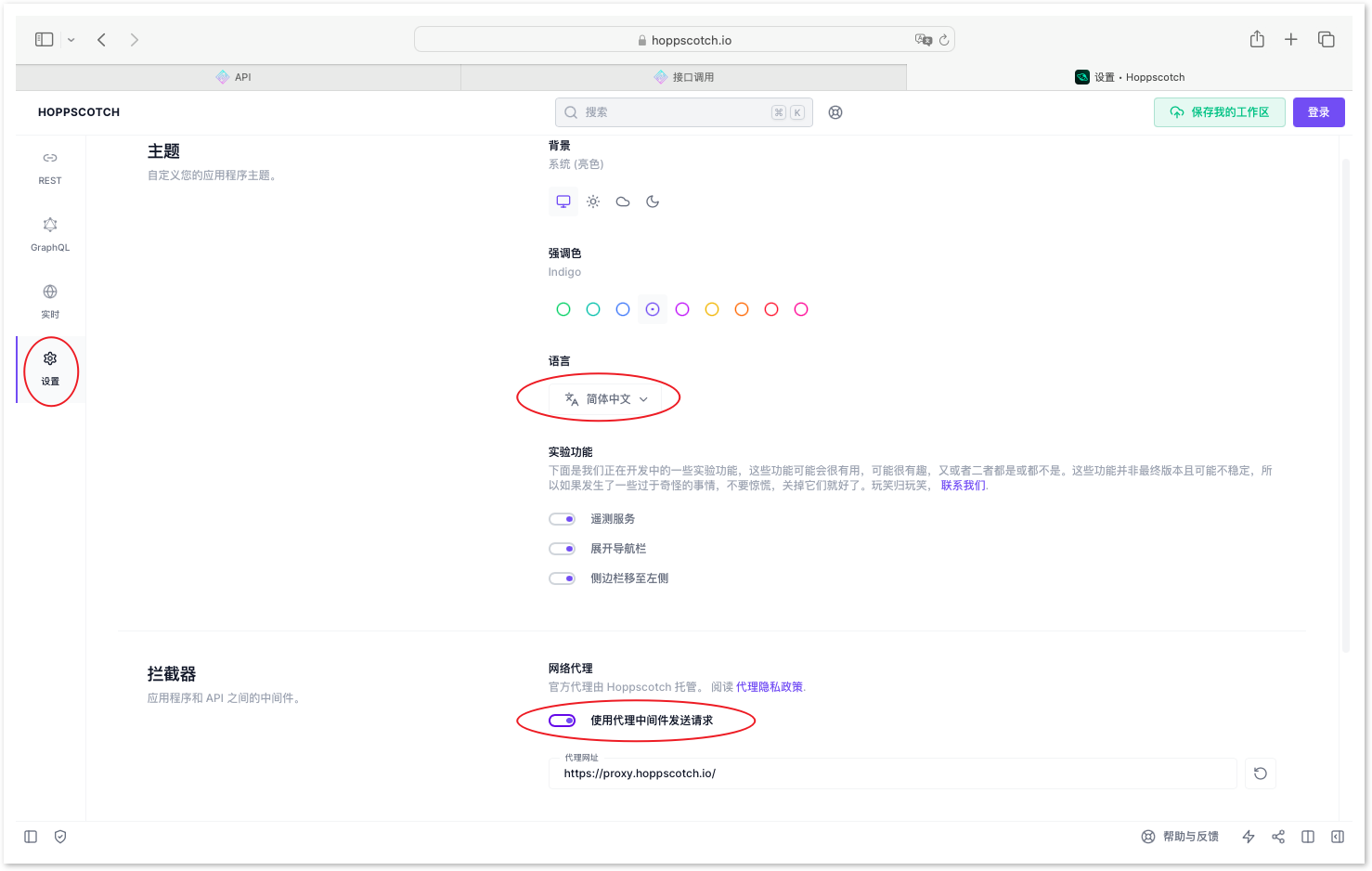Viewport: 1372px width, 871px height.
Task: Reset the proxy URL with refresh icon
Action: pos(1261,773)
